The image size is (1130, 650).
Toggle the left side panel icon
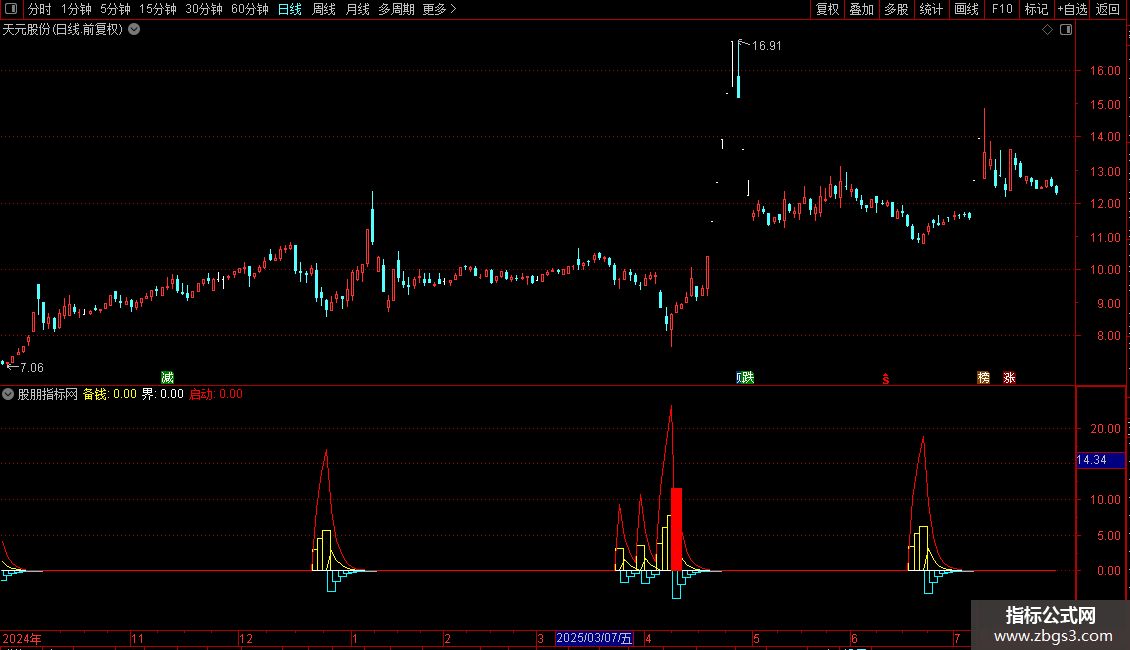coord(11,9)
